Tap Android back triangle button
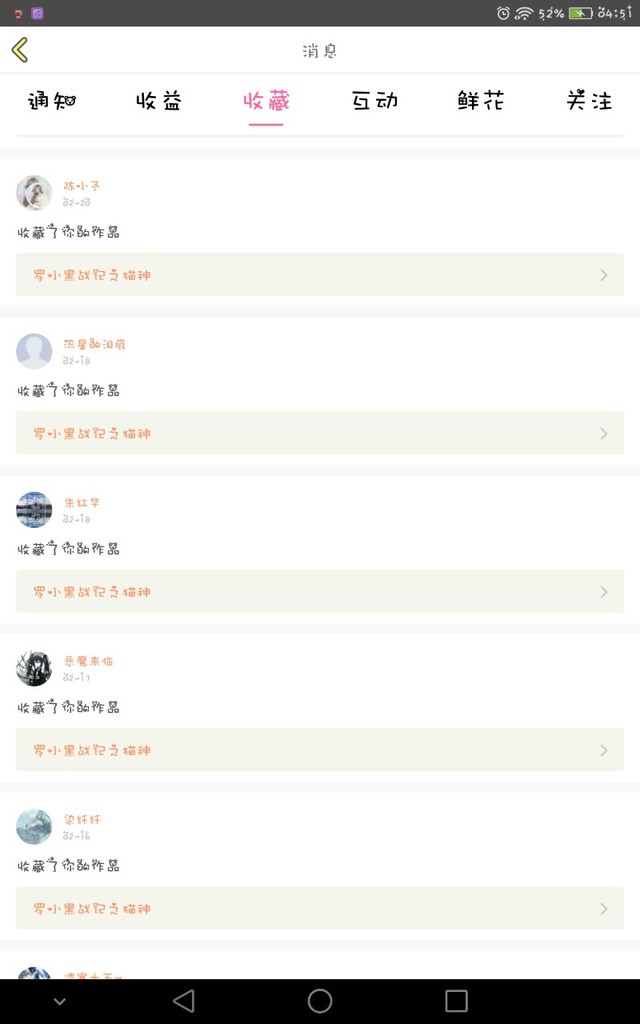 184,1000
